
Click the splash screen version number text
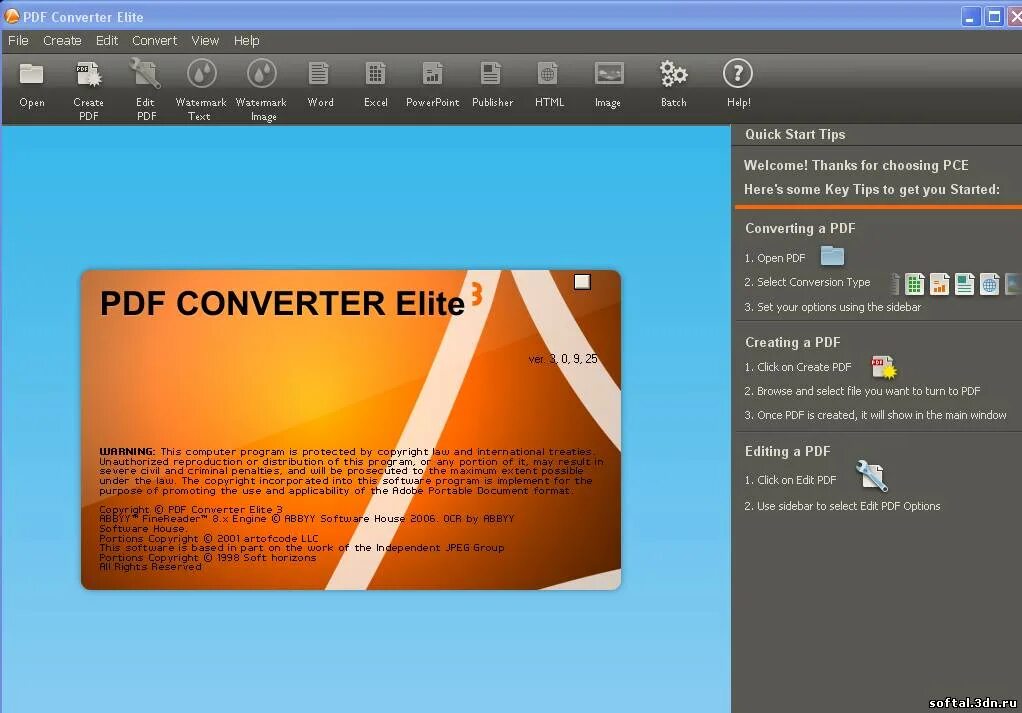pos(563,359)
